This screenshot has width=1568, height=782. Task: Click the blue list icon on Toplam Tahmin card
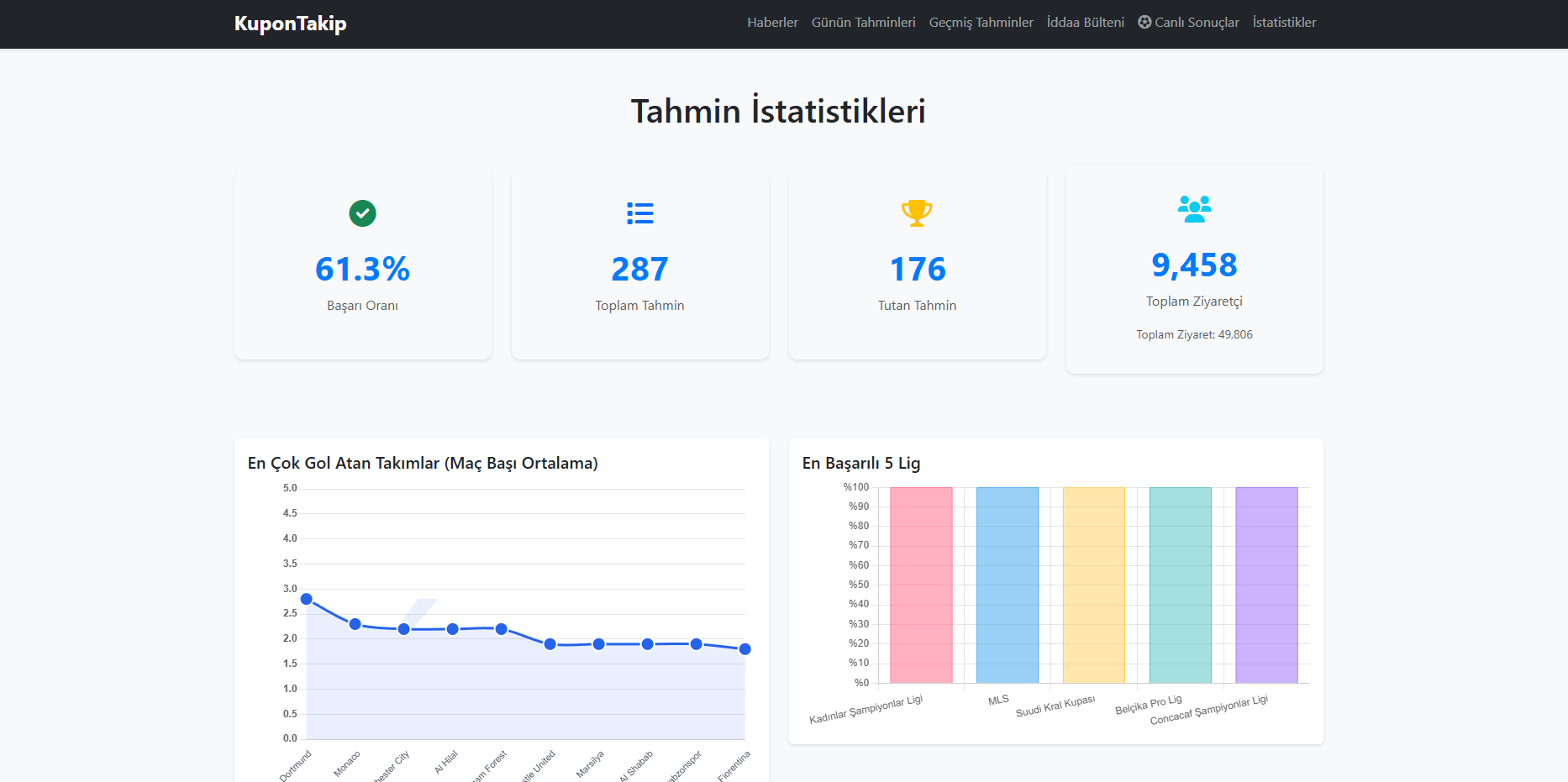click(x=639, y=213)
